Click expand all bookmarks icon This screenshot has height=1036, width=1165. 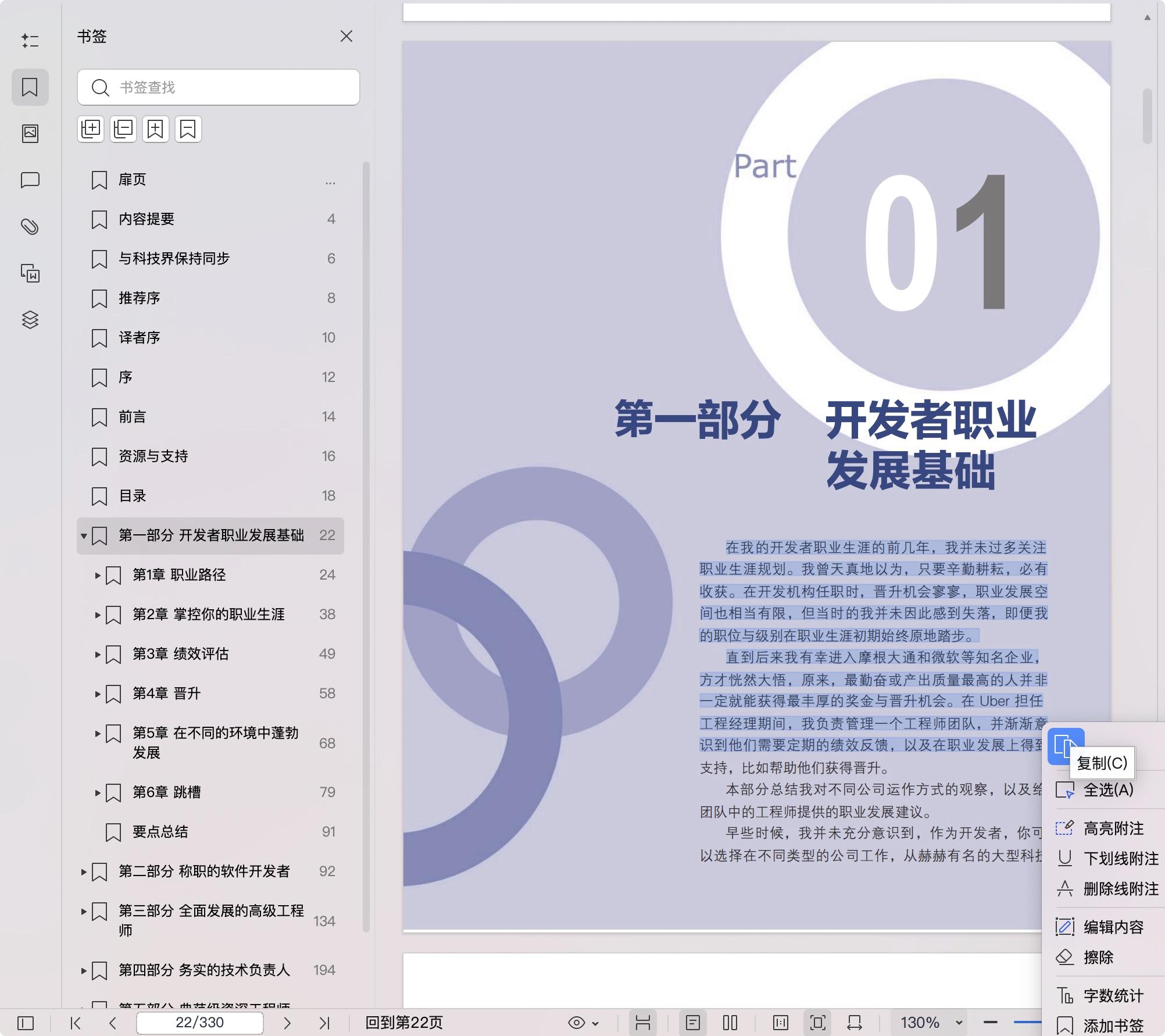pyautogui.click(x=91, y=129)
